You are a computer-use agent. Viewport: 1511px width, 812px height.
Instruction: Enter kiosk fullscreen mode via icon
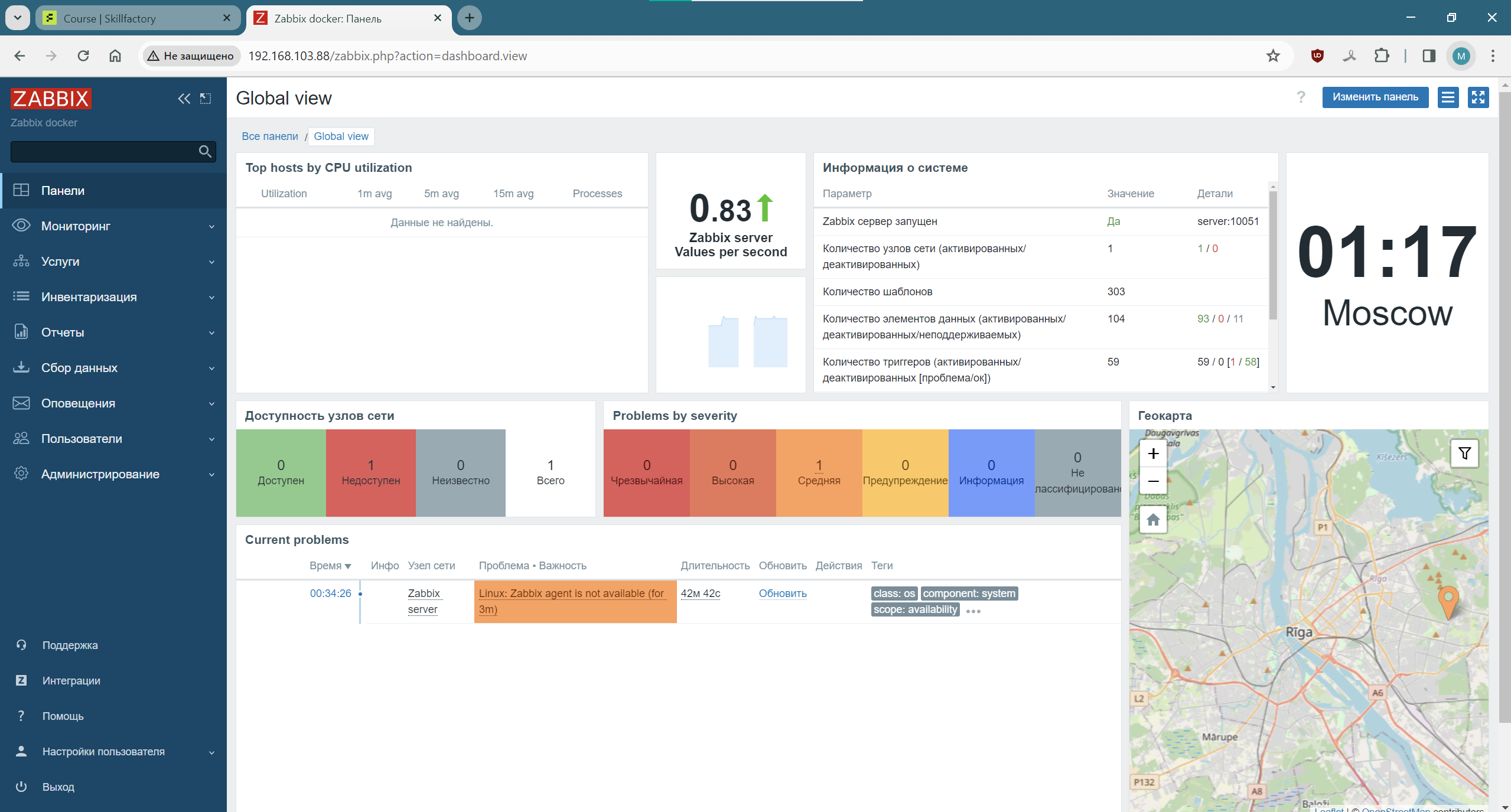click(x=1478, y=97)
